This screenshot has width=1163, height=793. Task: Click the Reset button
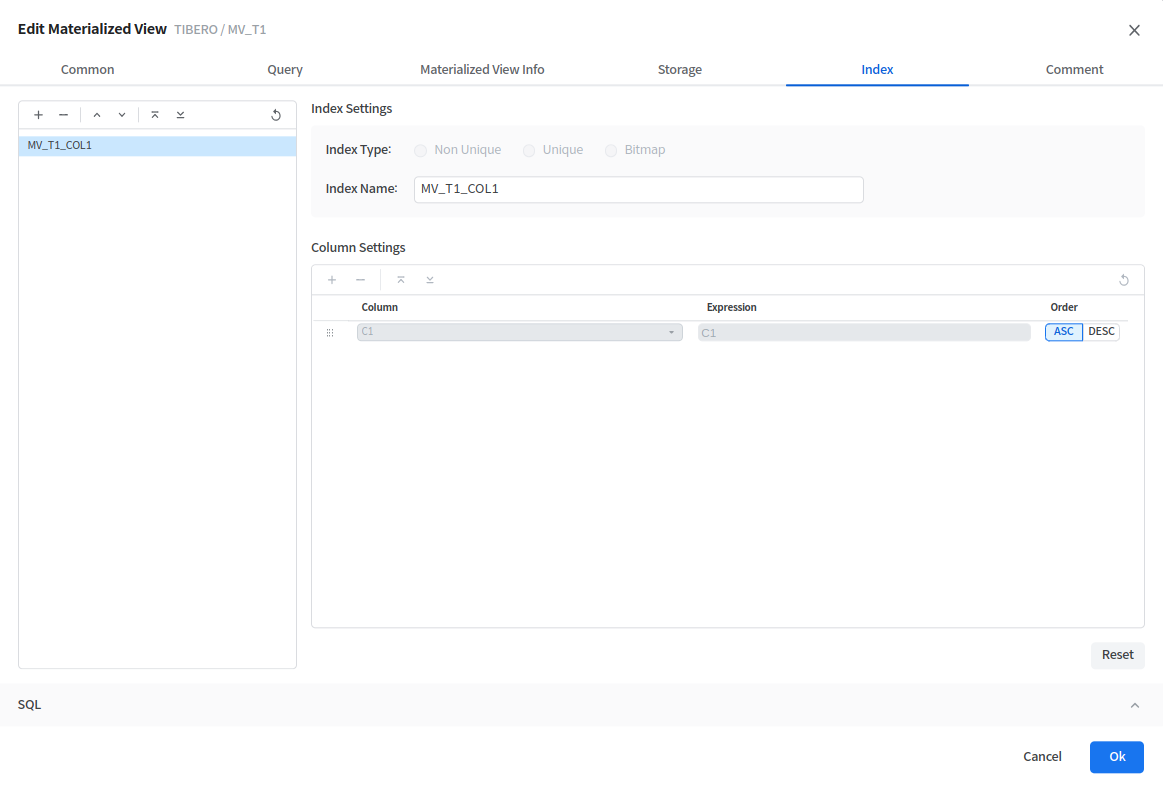(1117, 655)
